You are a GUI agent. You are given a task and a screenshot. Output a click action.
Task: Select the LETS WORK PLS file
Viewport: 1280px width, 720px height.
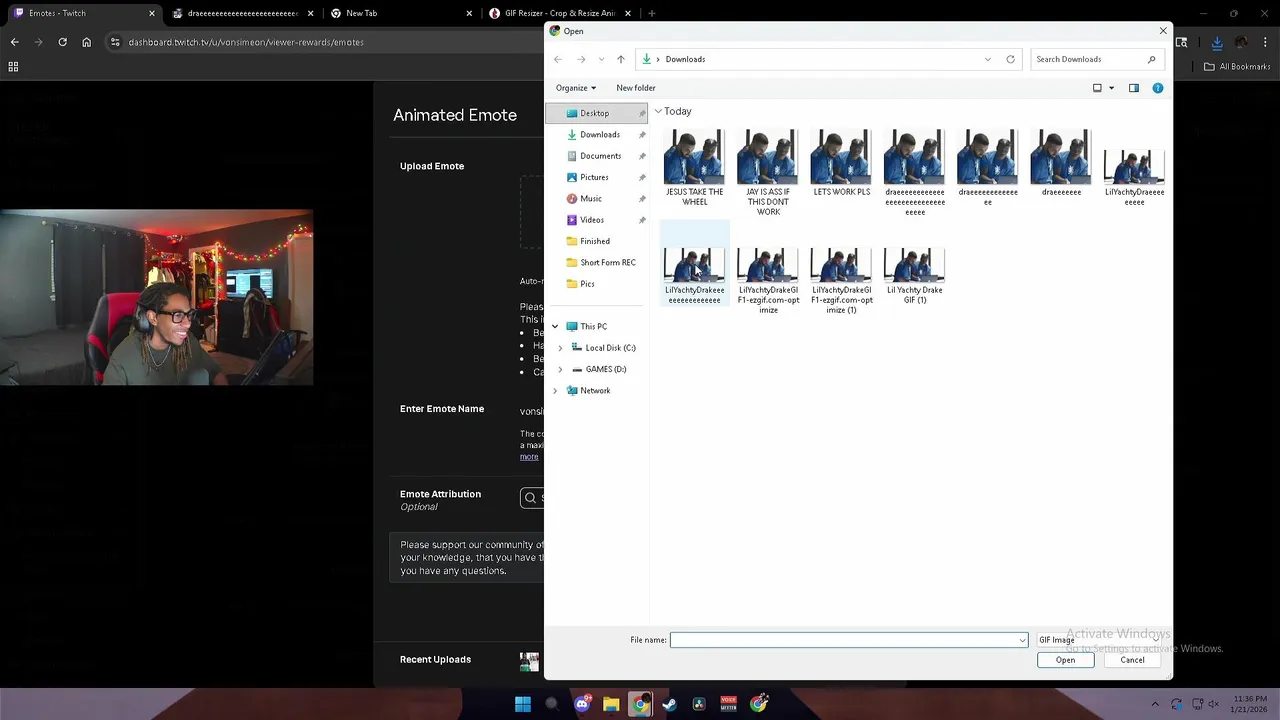[841, 163]
